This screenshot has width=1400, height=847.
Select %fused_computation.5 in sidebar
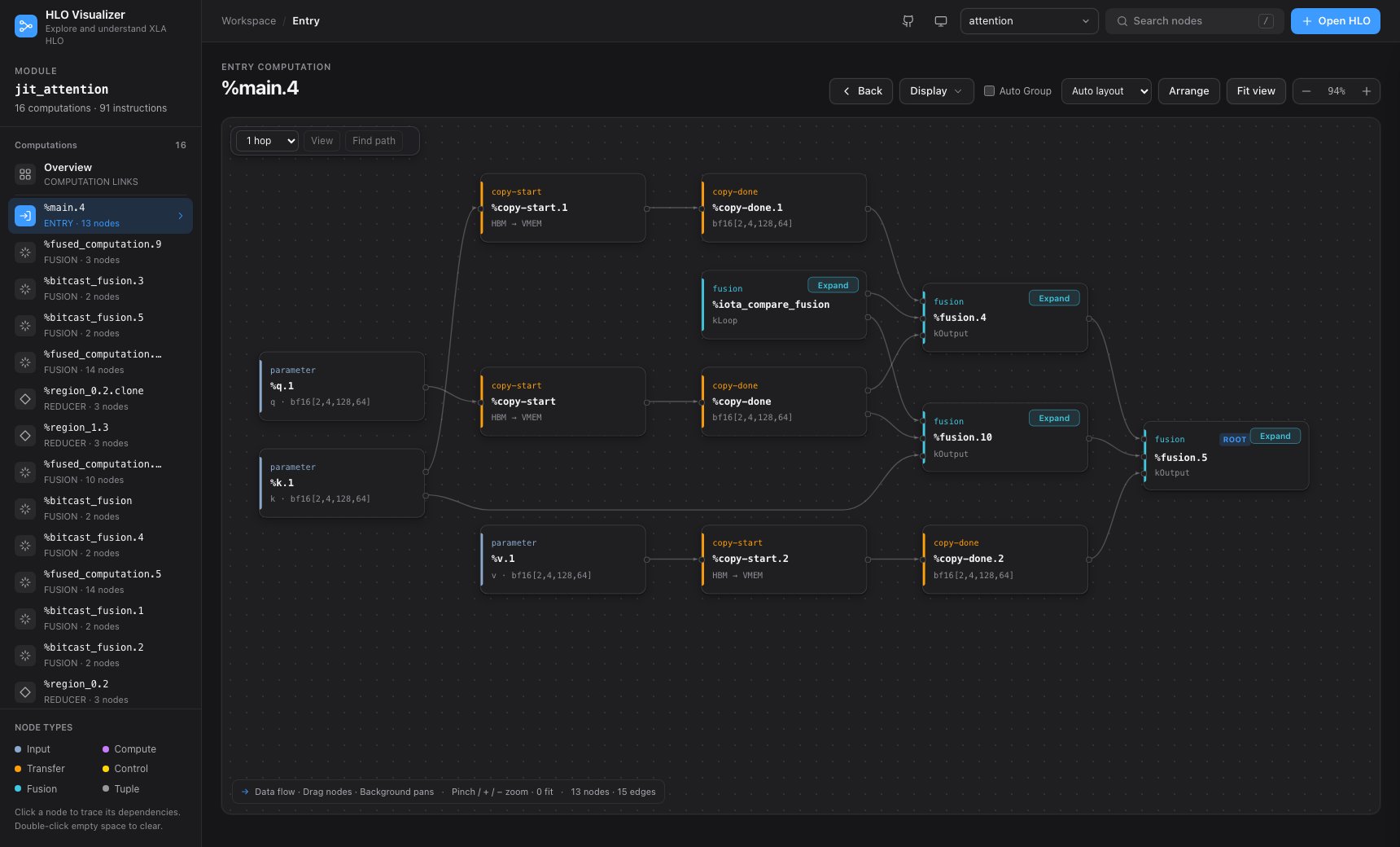(x=100, y=582)
